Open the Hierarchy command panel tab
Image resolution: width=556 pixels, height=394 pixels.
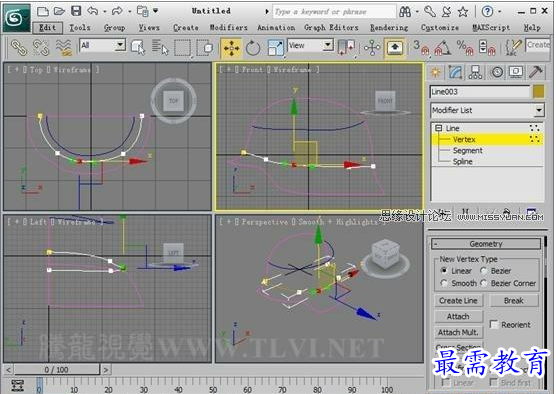pyautogui.click(x=475, y=72)
